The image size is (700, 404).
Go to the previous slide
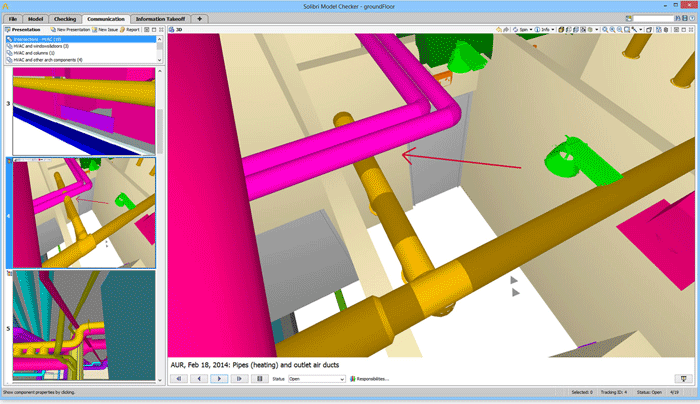(199, 379)
